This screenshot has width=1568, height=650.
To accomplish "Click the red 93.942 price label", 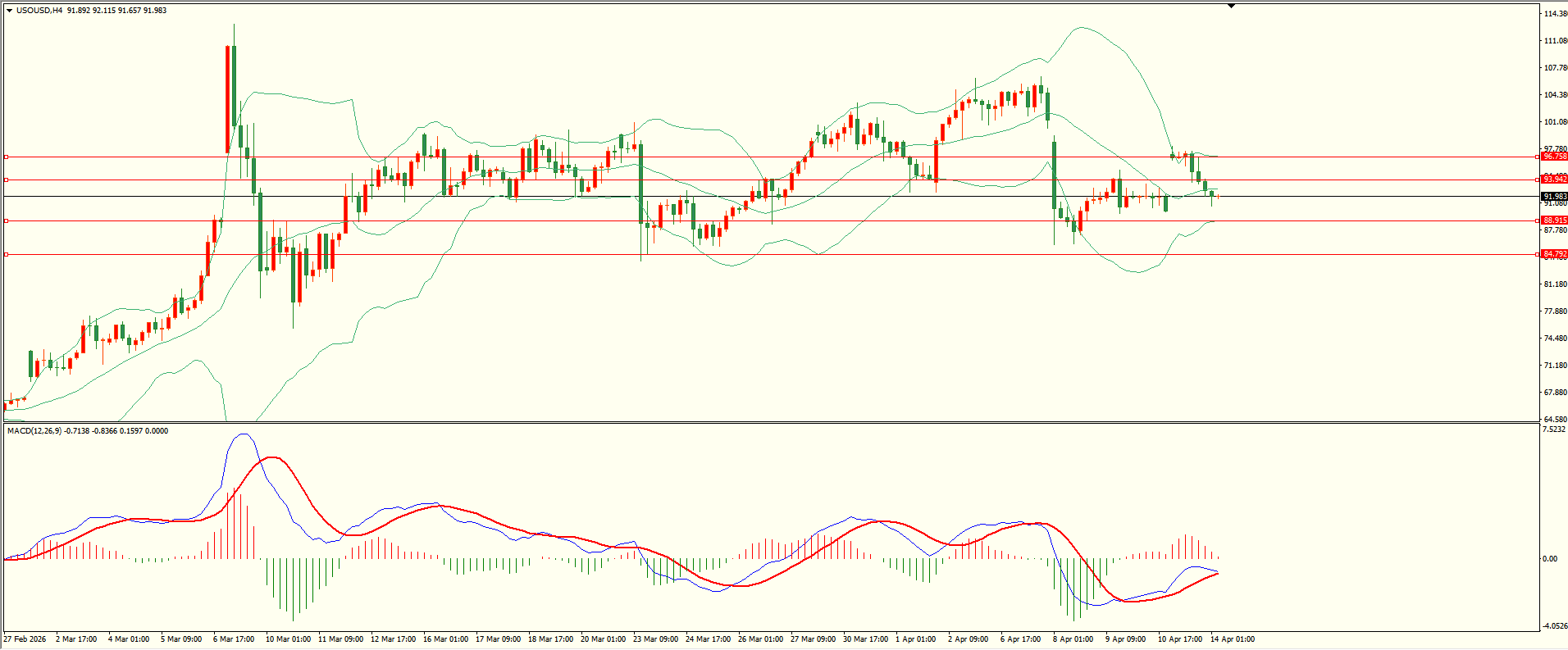I will [x=1554, y=179].
